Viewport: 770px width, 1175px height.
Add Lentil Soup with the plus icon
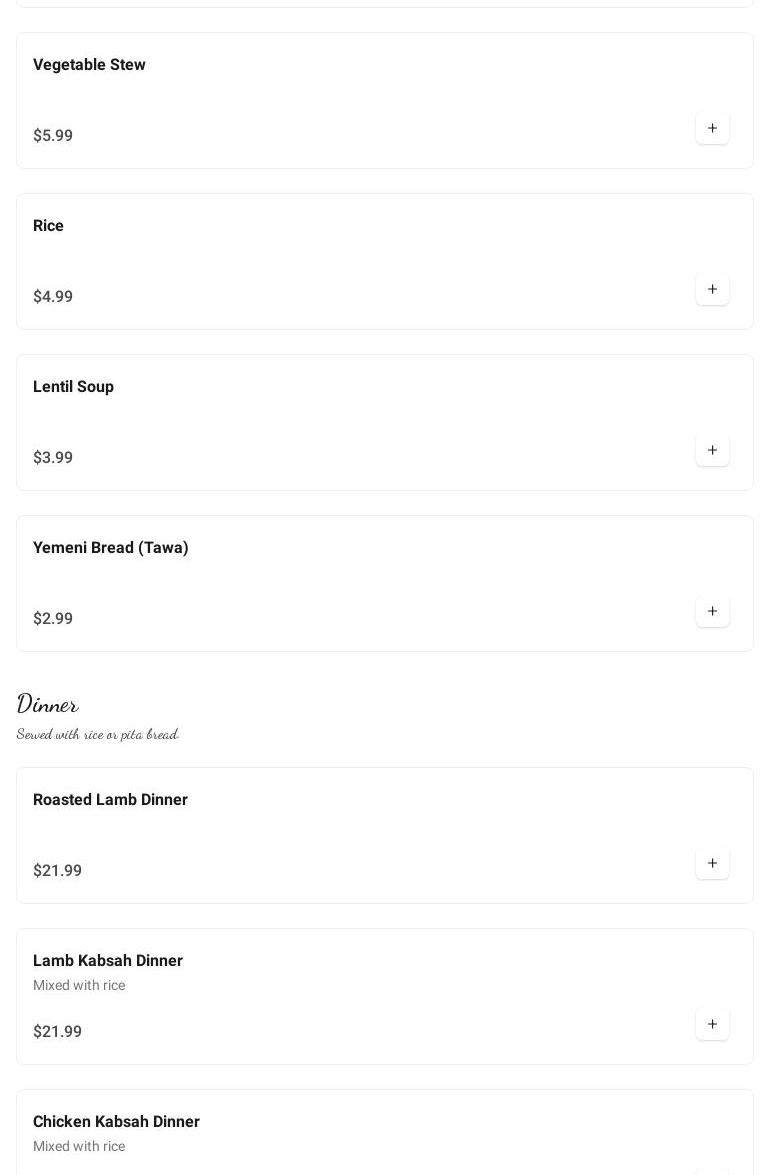[712, 450]
